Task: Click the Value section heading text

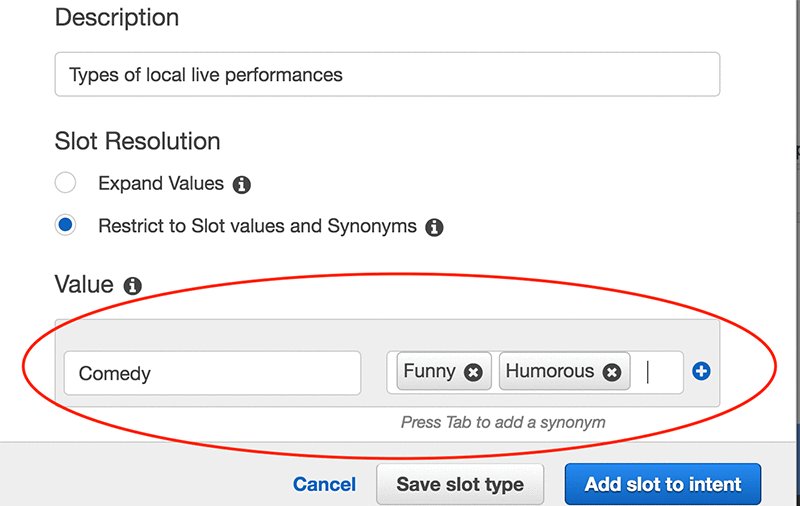Action: 84,285
